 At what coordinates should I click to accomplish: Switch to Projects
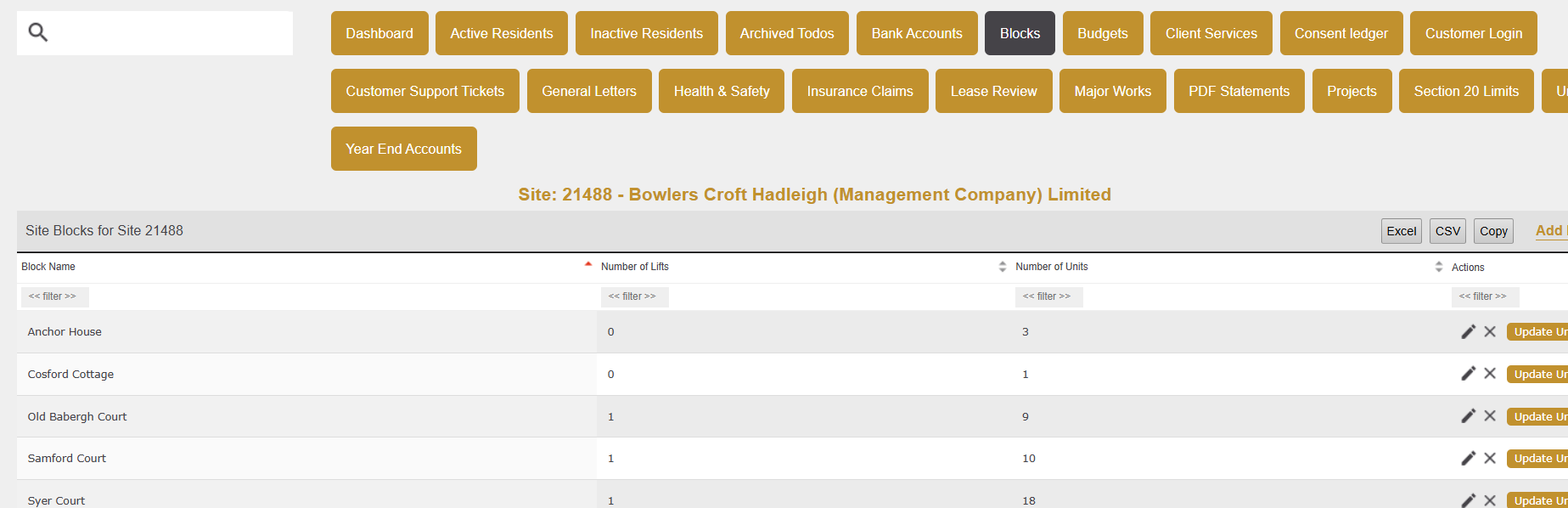1352,91
